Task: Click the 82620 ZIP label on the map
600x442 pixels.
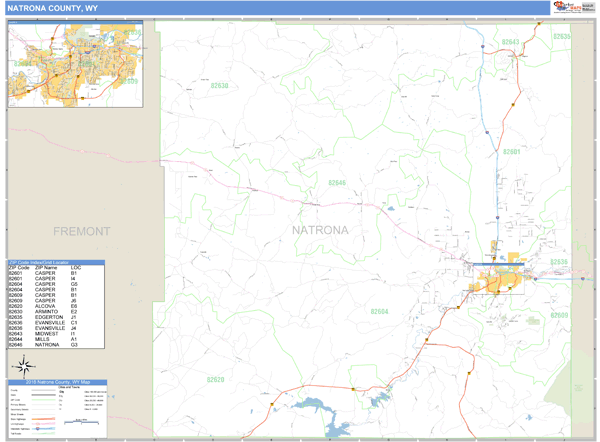Action: pyautogui.click(x=215, y=380)
